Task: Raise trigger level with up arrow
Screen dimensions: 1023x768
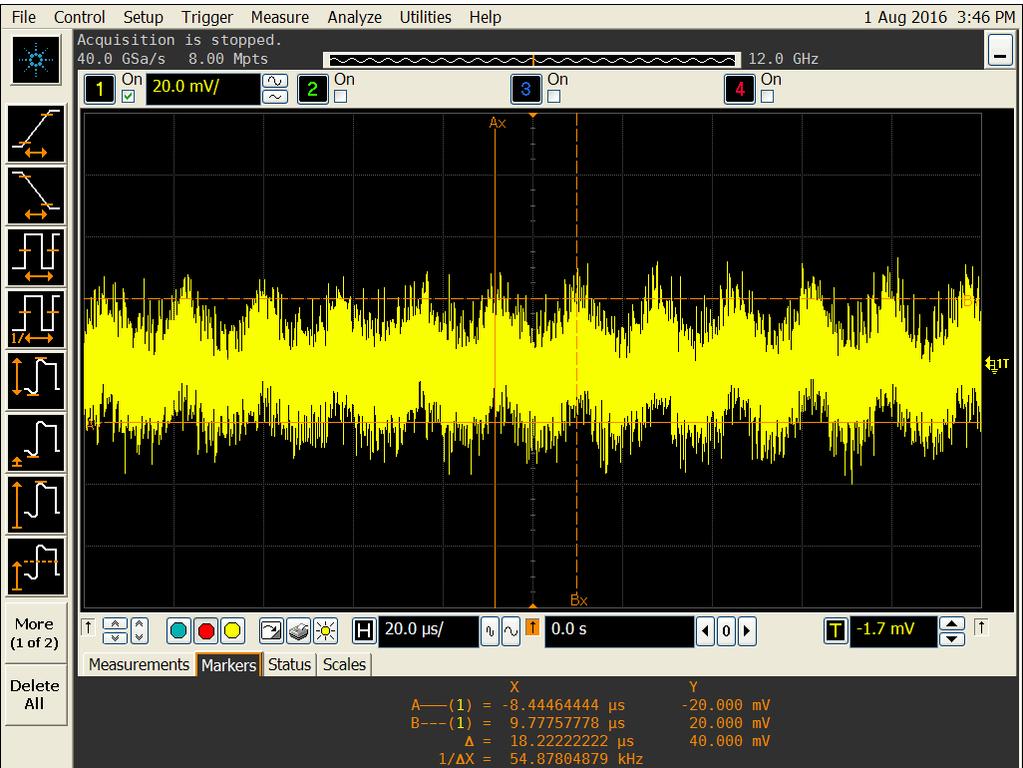Action: (x=951, y=624)
